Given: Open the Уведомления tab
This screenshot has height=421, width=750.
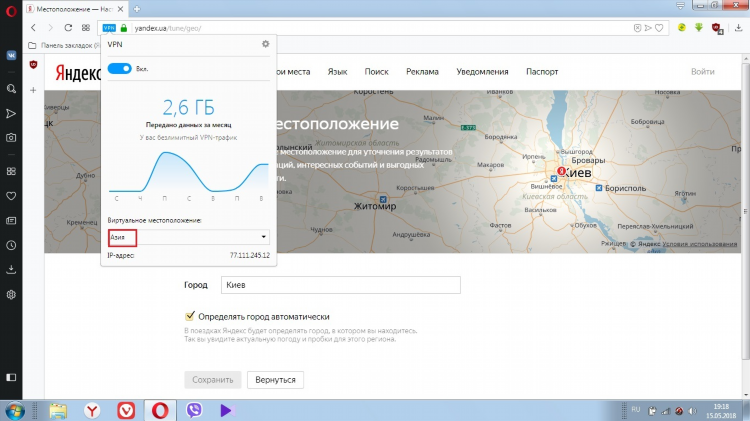Looking at the screenshot, I should (482, 72).
